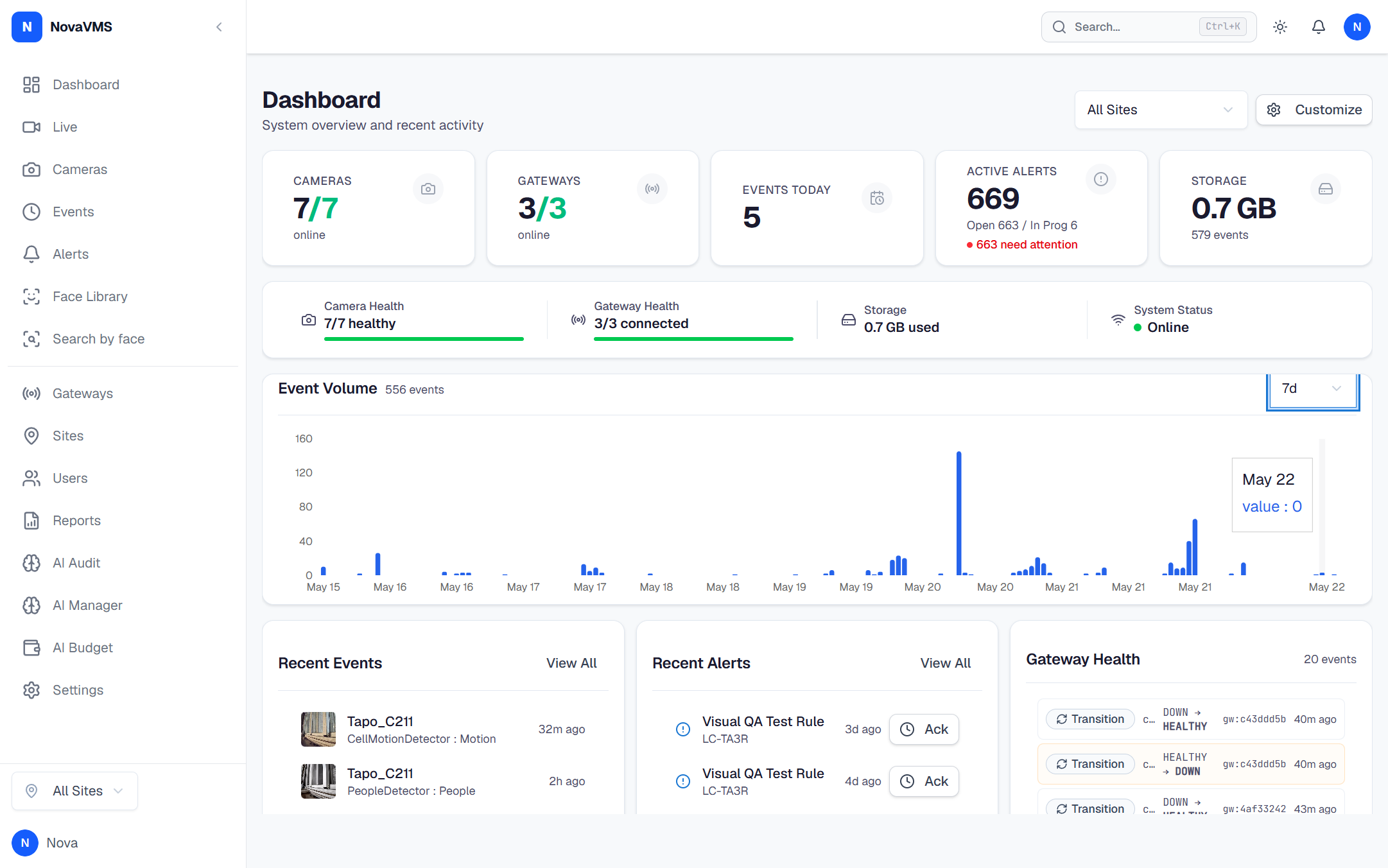This screenshot has height=868, width=1388.
Task: Open the Tapo_C211 People event thumbnail
Action: pyautogui.click(x=318, y=781)
